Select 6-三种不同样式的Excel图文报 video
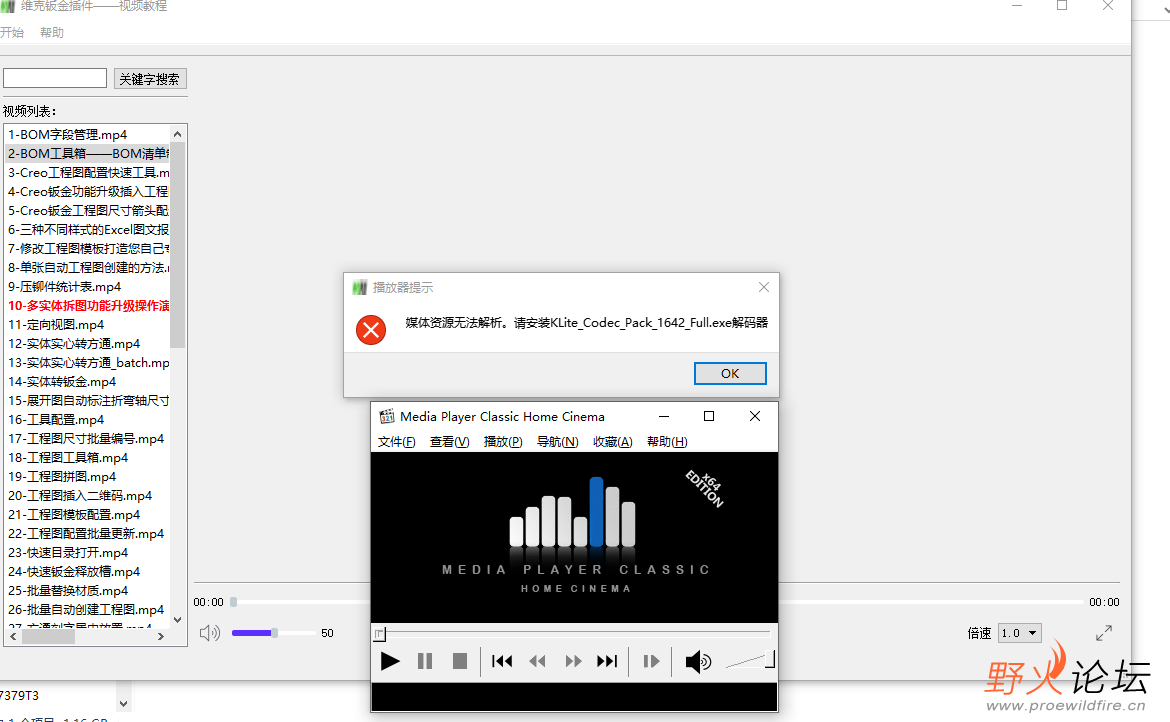 click(87, 230)
